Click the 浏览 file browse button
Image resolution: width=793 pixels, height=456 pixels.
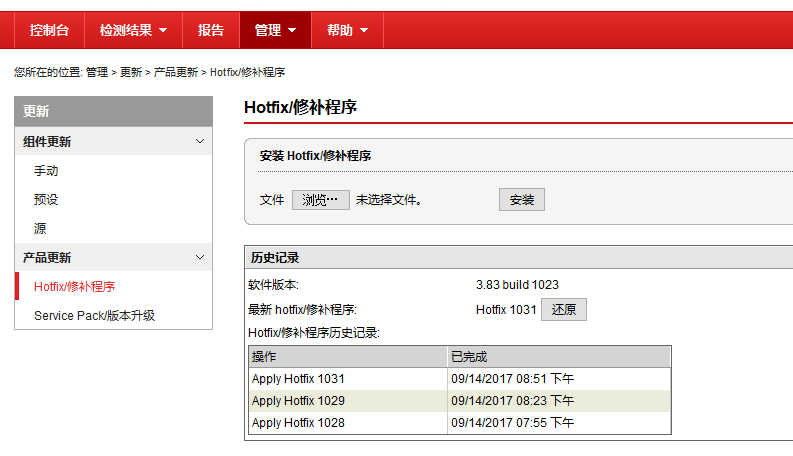click(320, 200)
